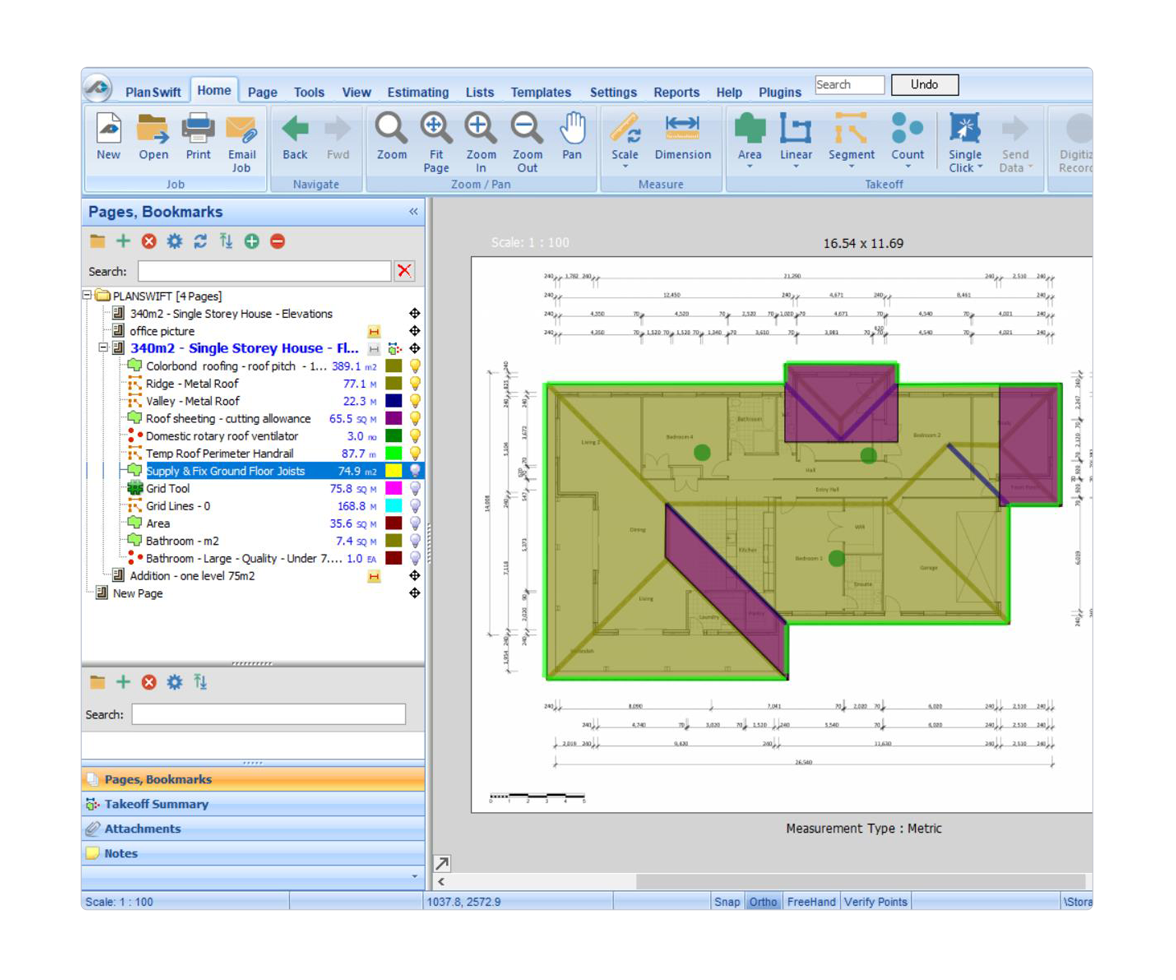
Task: Open the Attachments panel
Action: coord(254,829)
